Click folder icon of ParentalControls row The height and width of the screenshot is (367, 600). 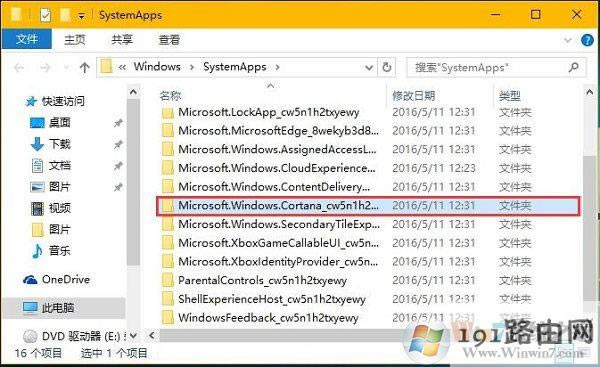point(168,281)
